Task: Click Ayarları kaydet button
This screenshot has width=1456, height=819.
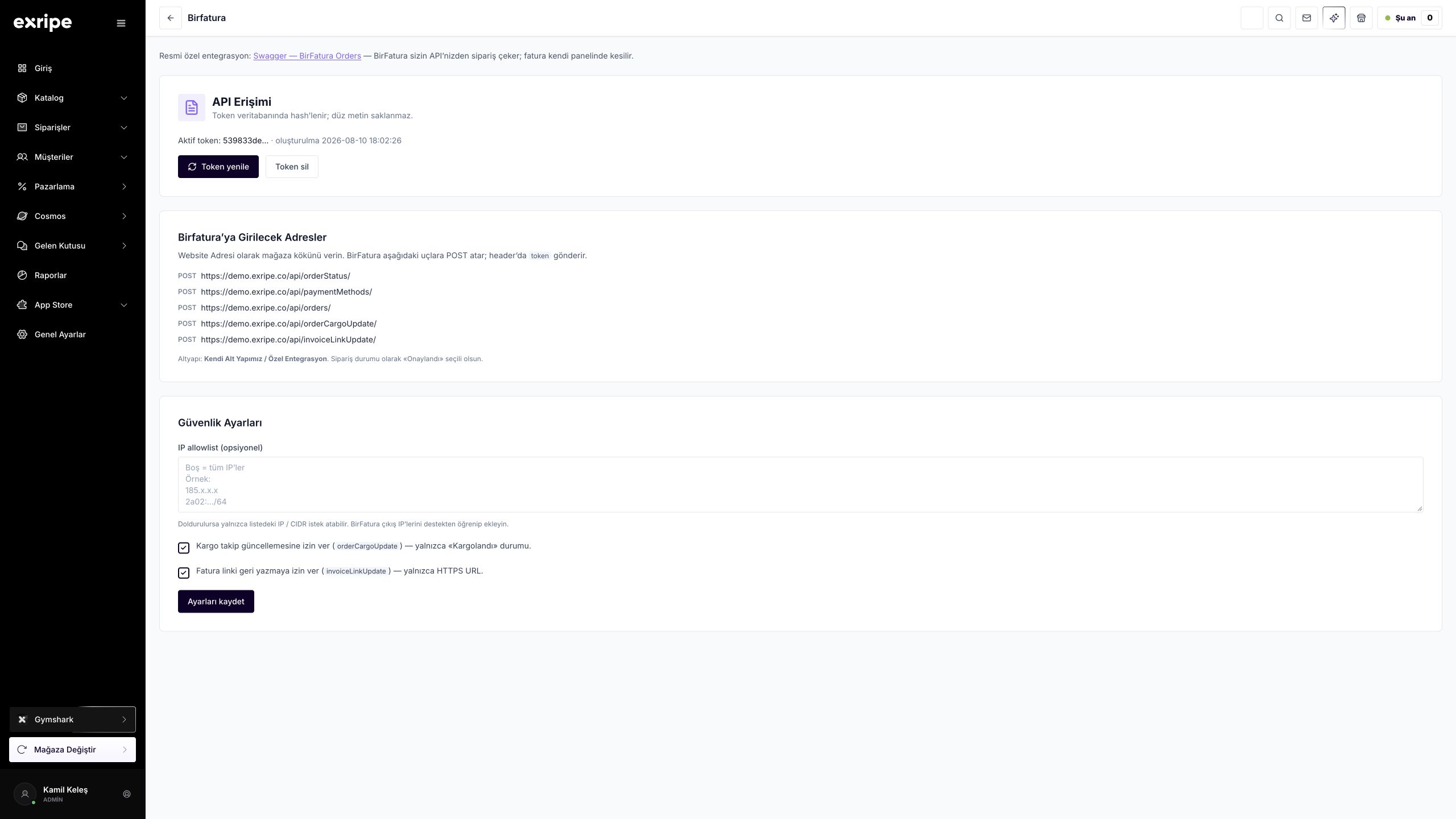Action: click(x=216, y=602)
